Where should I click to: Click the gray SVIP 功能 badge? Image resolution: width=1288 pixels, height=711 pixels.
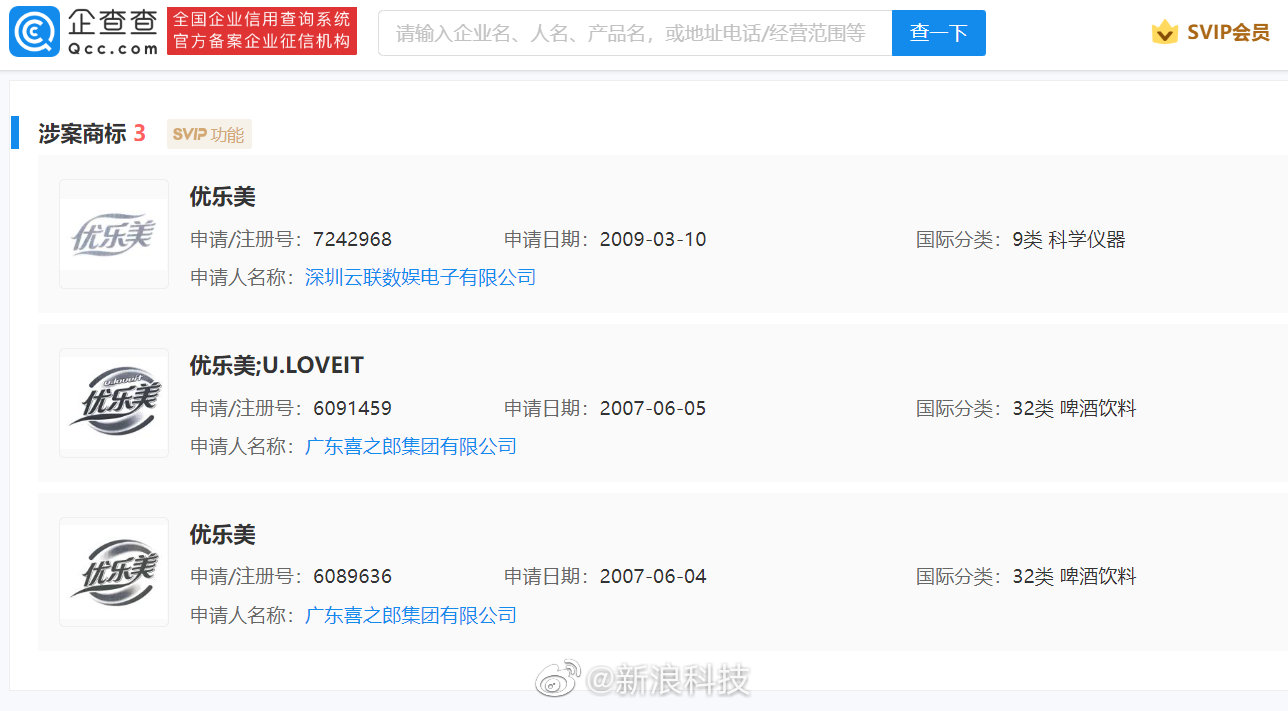[x=209, y=134]
